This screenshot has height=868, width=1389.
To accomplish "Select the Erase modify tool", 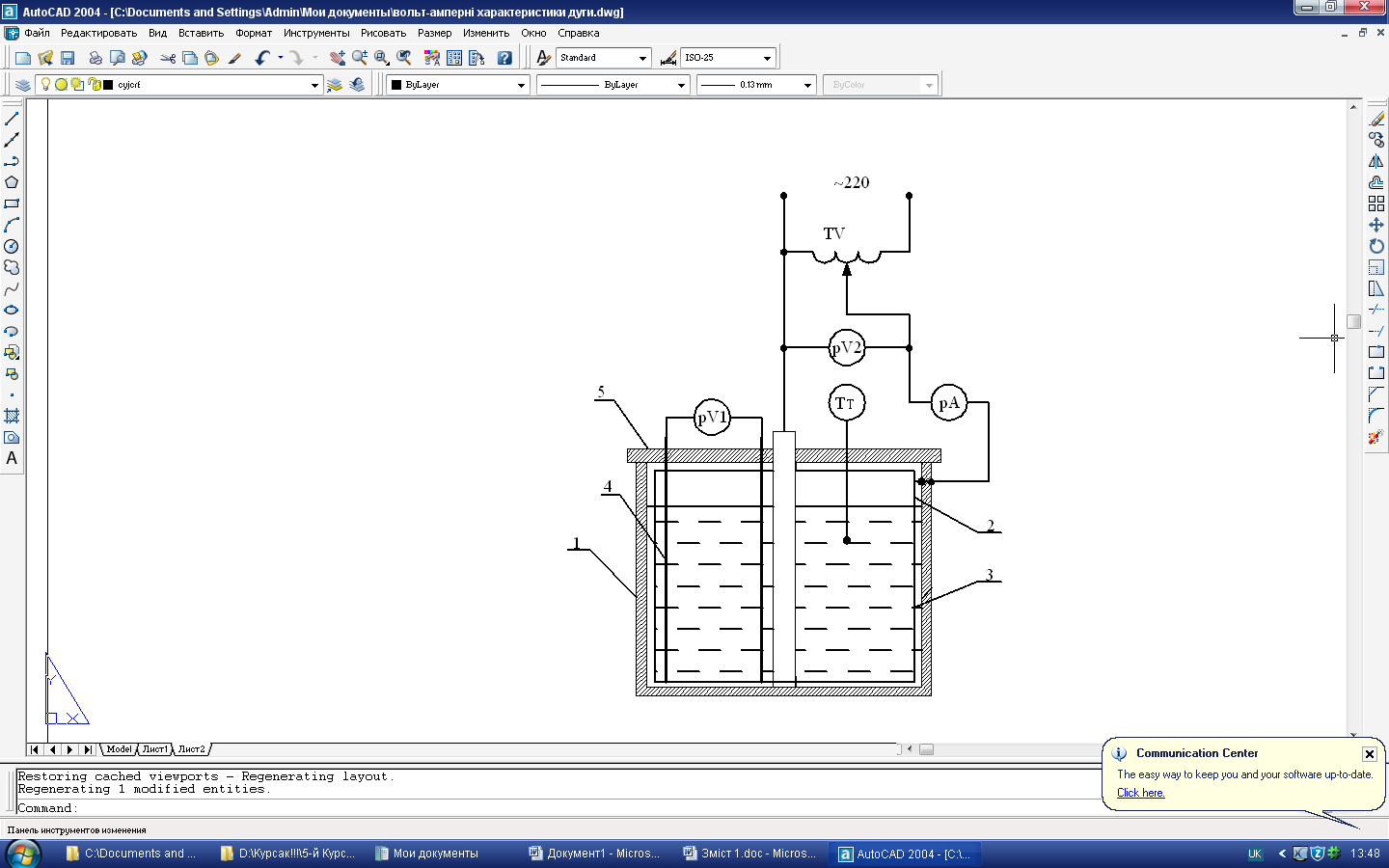I will (x=1376, y=119).
